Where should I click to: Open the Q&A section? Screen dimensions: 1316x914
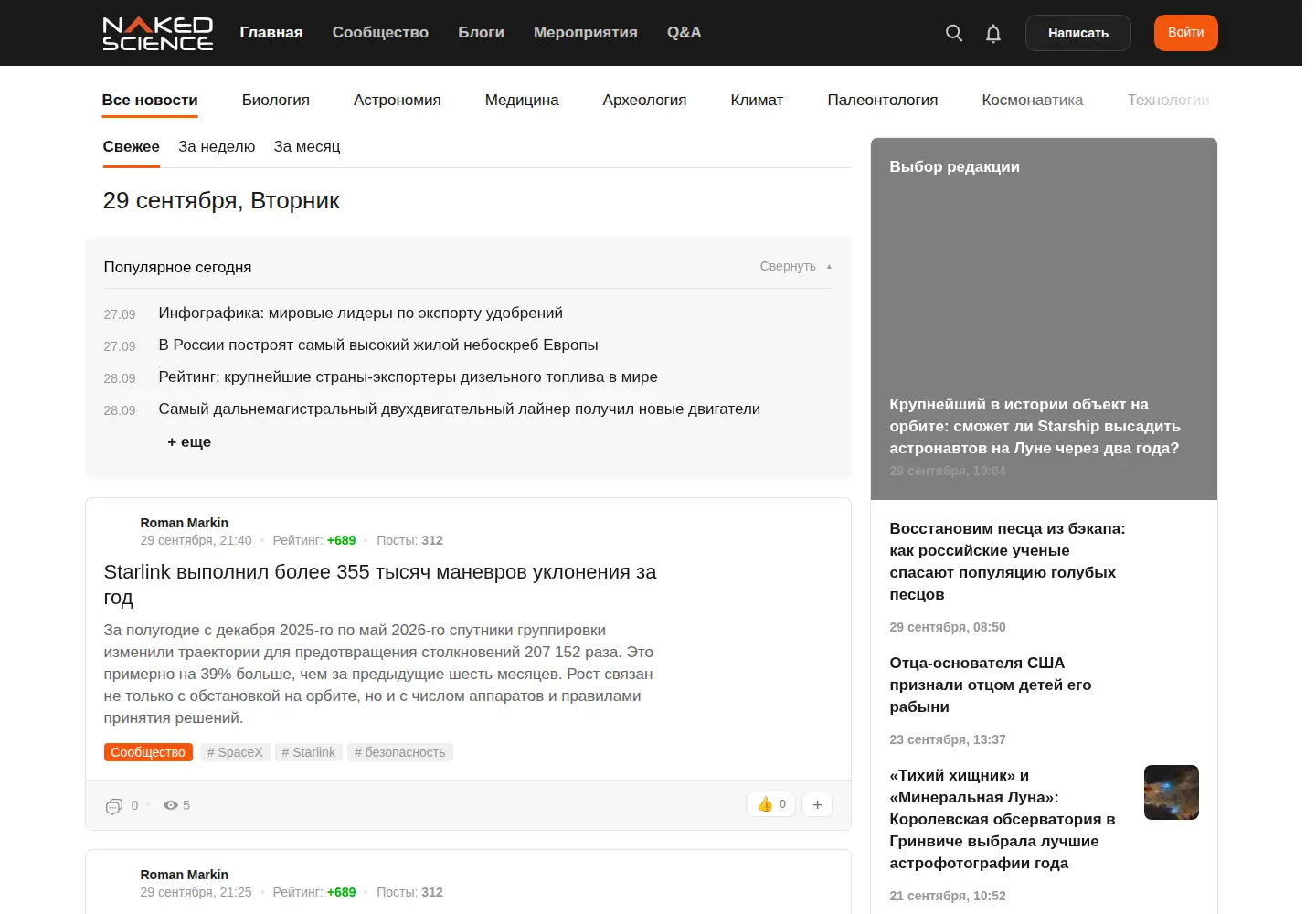pos(685,32)
